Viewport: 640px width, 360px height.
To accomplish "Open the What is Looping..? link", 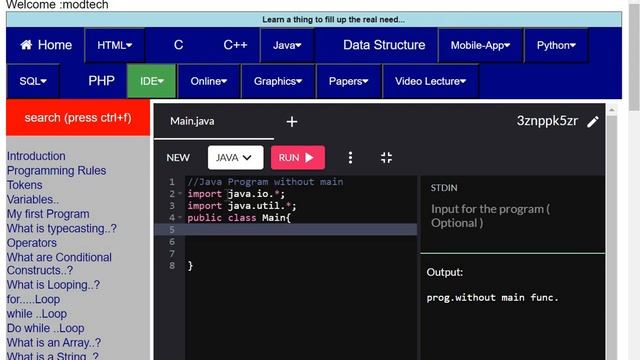I will coord(53,285).
